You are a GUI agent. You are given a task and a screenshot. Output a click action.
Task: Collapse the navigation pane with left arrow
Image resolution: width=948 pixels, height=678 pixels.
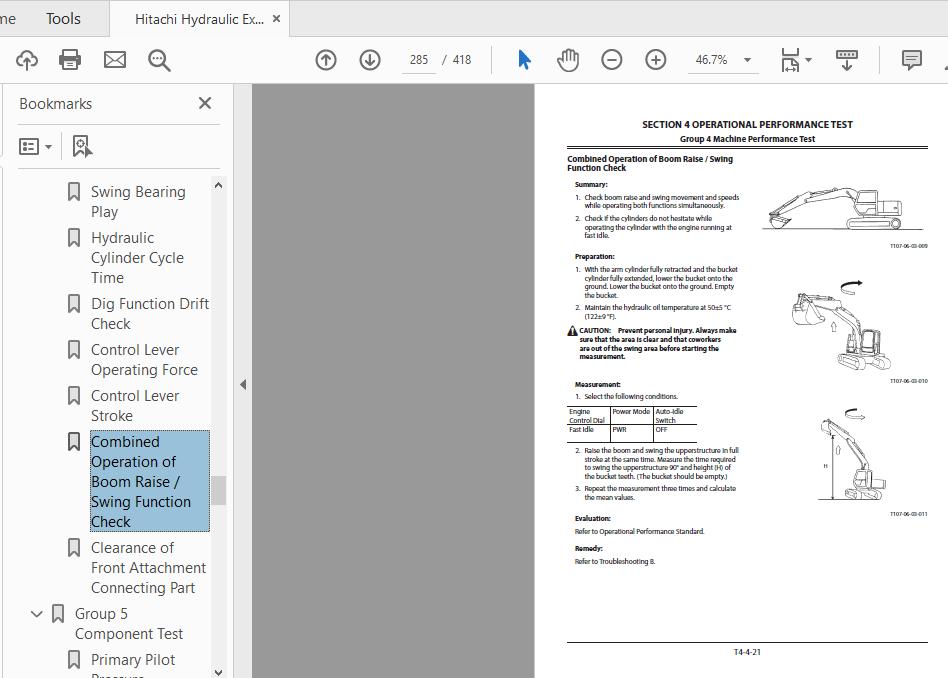[243, 384]
